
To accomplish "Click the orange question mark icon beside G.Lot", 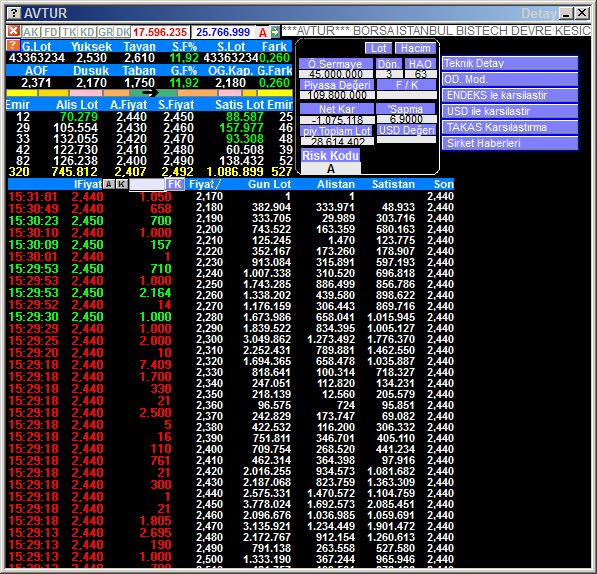I will (x=13, y=46).
